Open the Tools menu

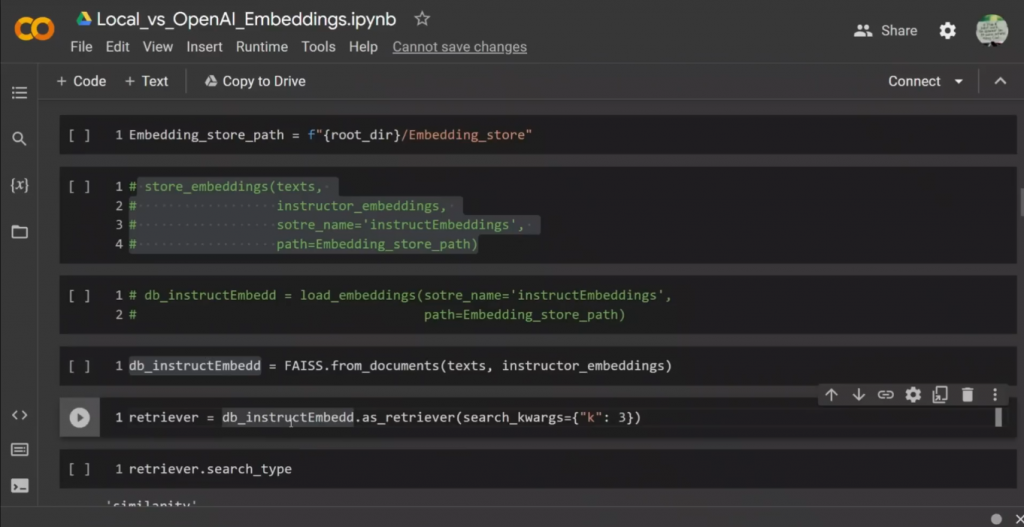318,47
